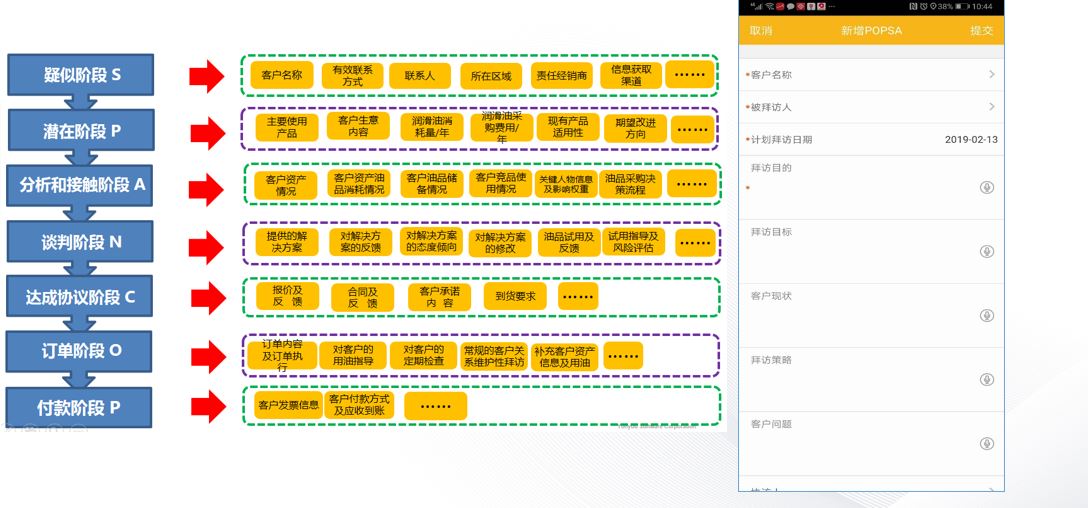Select the 客户发票信息 yellow box
Image resolution: width=1088 pixels, height=508 pixels.
288,405
